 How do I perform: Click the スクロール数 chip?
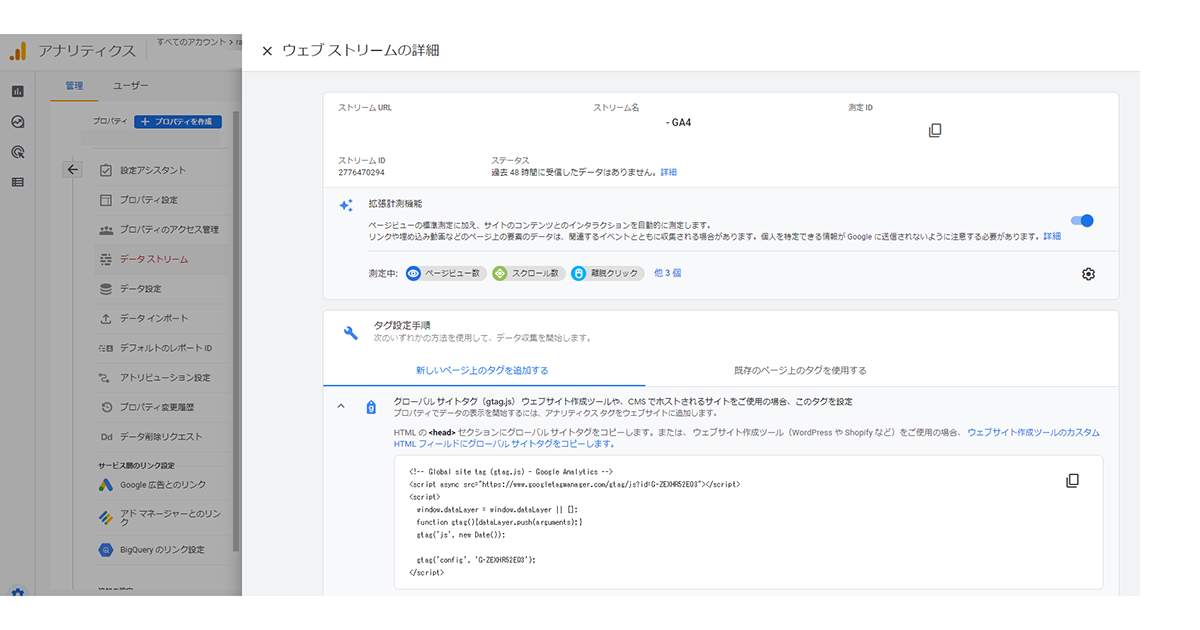pos(529,273)
